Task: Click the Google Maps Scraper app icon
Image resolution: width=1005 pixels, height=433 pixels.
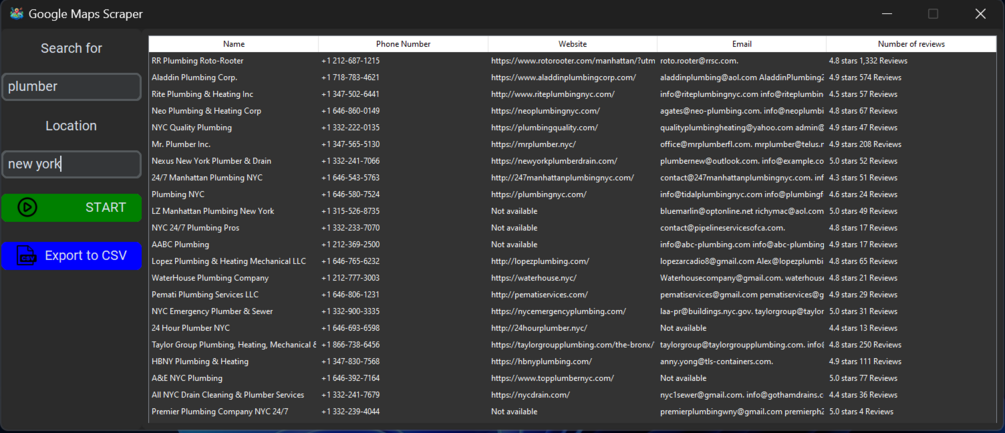Action: click(x=16, y=13)
